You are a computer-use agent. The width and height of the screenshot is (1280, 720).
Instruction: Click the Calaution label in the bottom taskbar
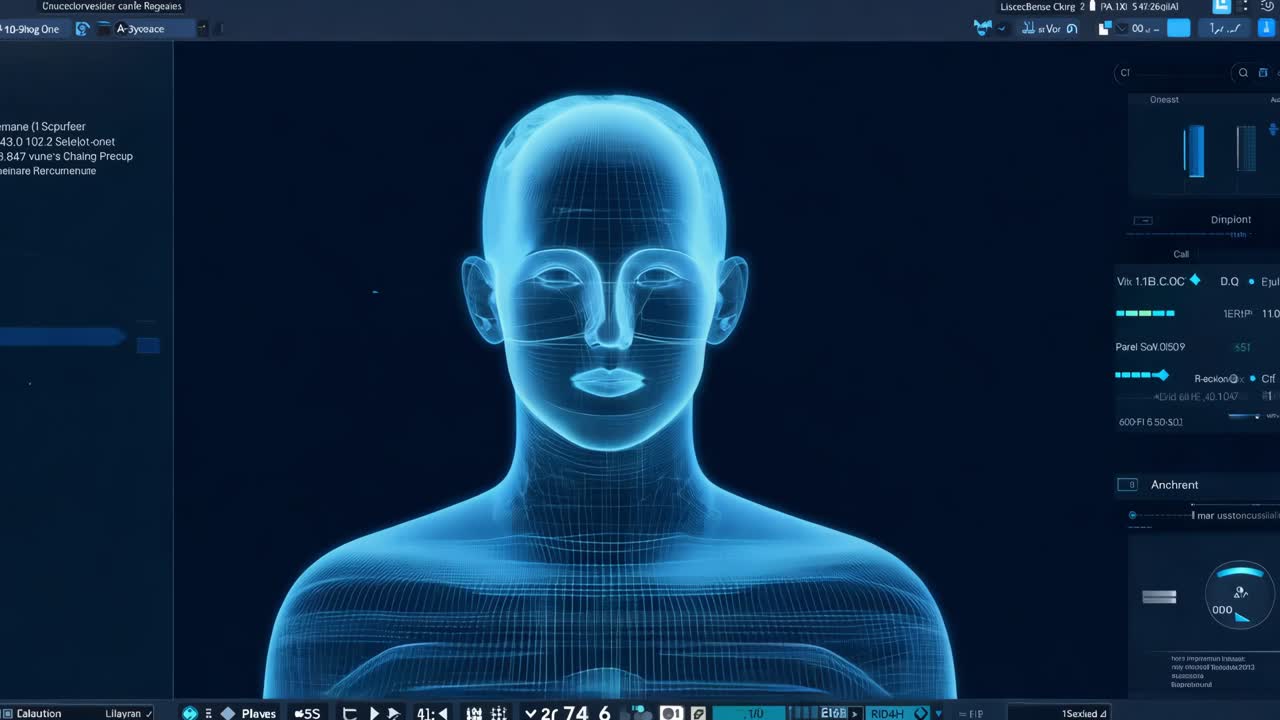40,713
